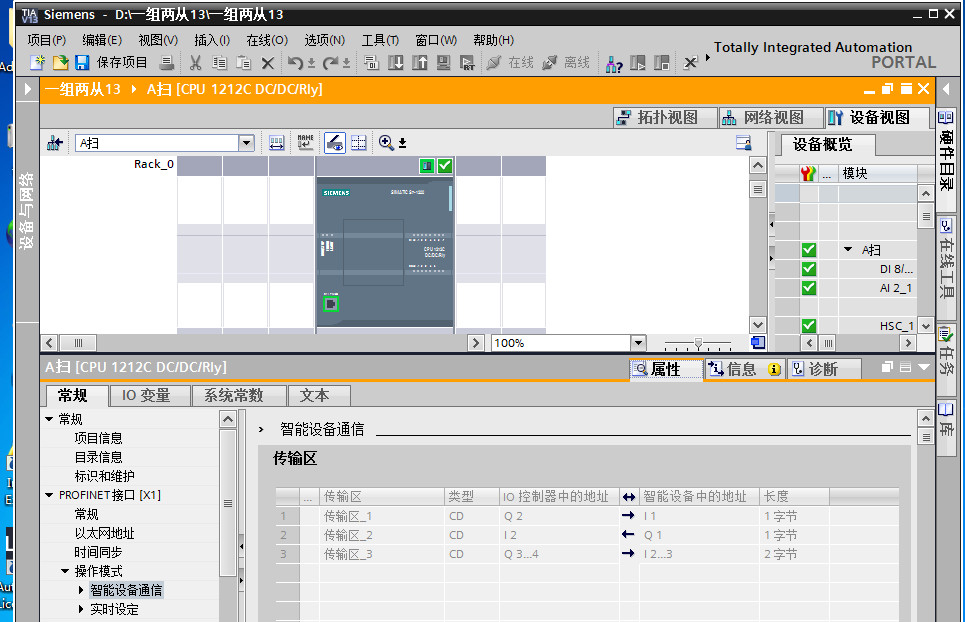The width and height of the screenshot is (965, 622).
Task: Click the copy icon in main toolbar
Action: (x=220, y=62)
